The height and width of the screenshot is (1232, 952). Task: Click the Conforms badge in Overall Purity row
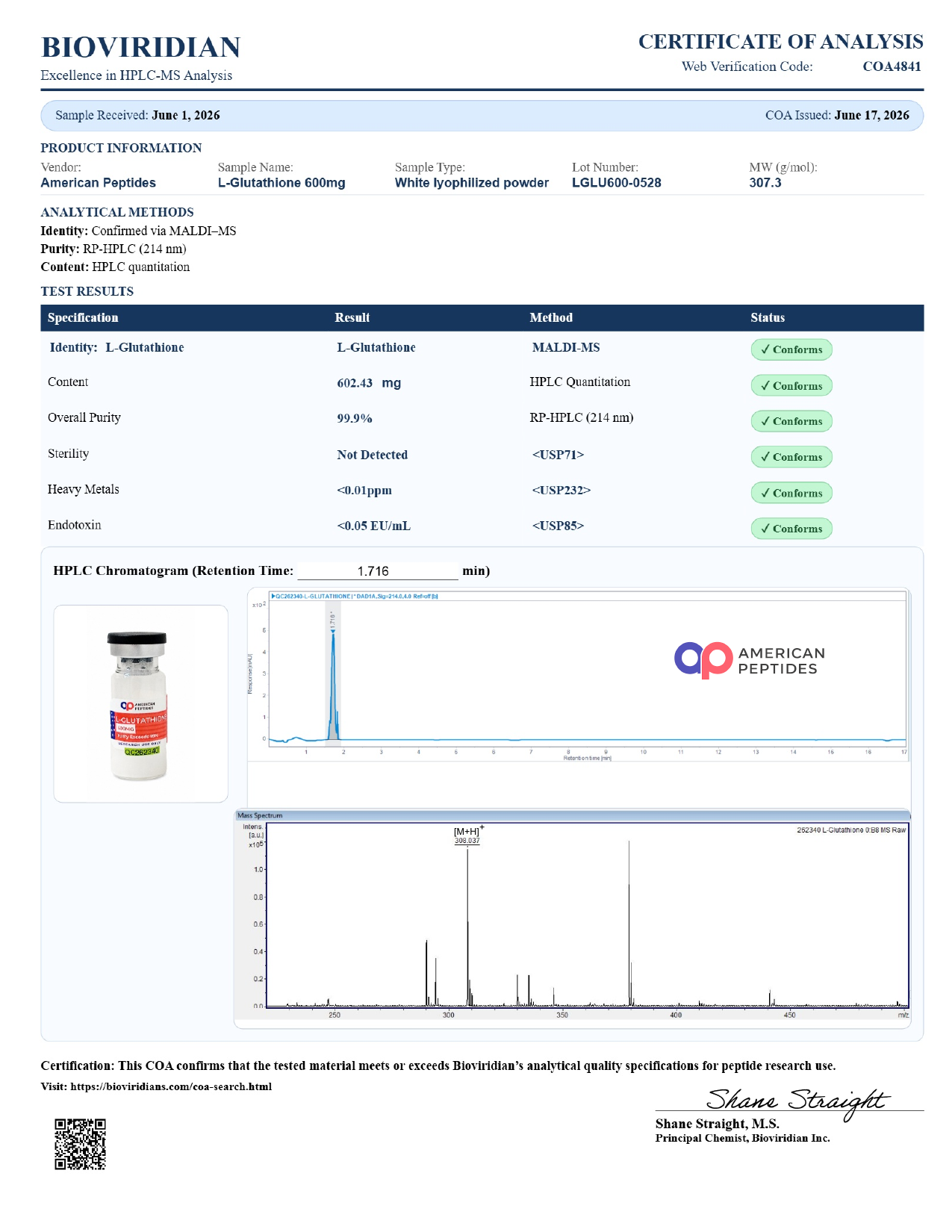pyautogui.click(x=791, y=421)
